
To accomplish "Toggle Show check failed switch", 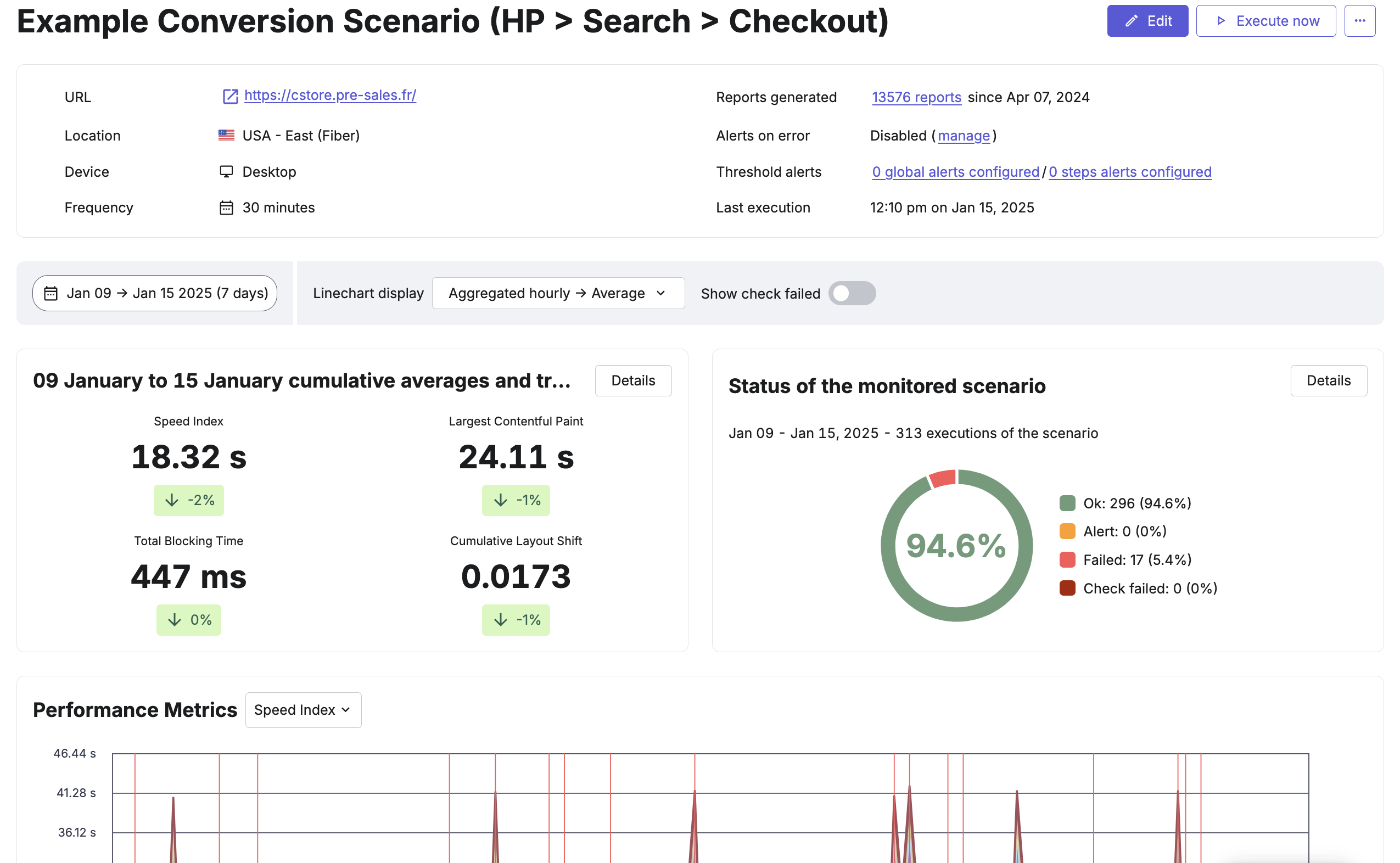I will tap(852, 293).
